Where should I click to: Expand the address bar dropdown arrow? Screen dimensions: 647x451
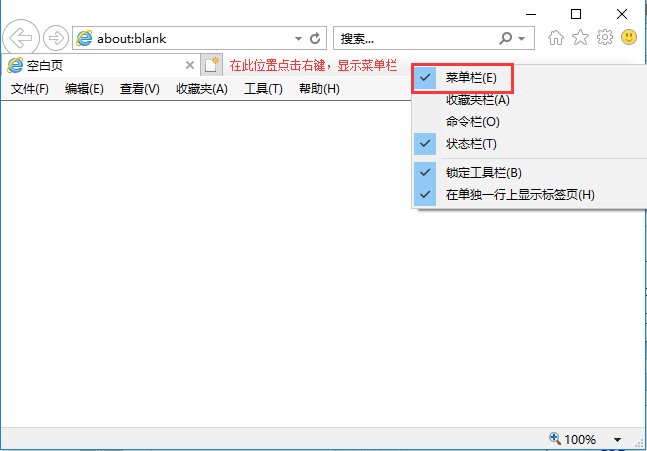(297, 39)
